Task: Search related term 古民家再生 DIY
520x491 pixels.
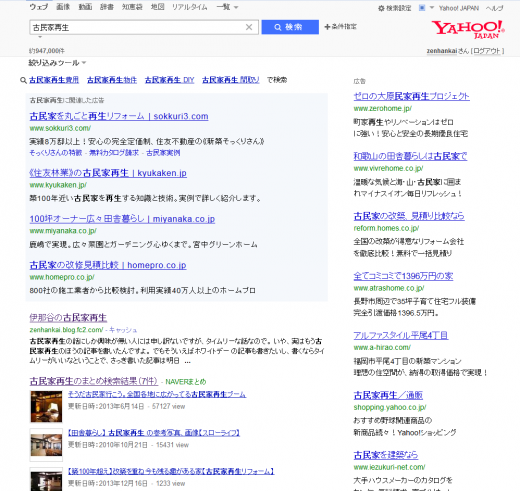Action: 169,80
